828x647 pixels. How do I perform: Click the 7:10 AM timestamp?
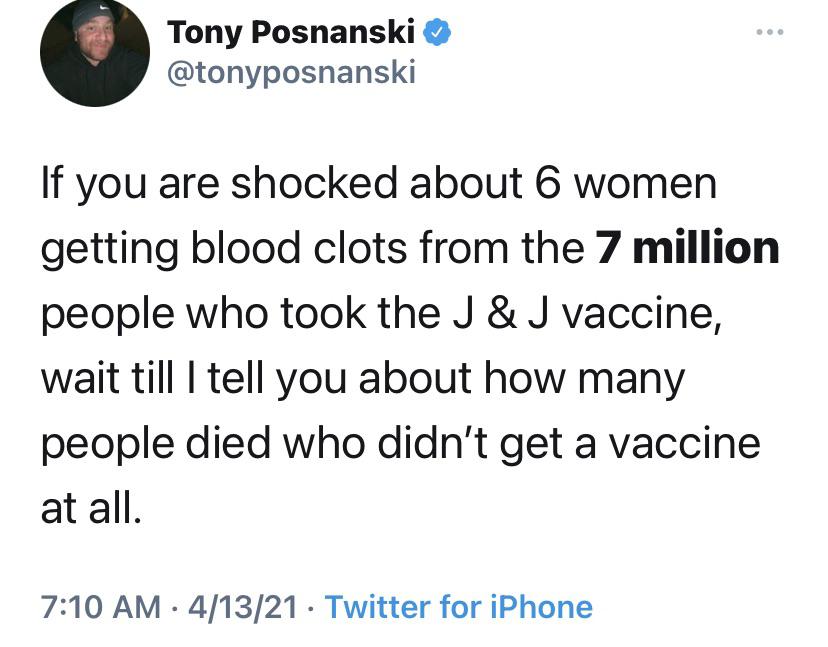click(x=100, y=606)
